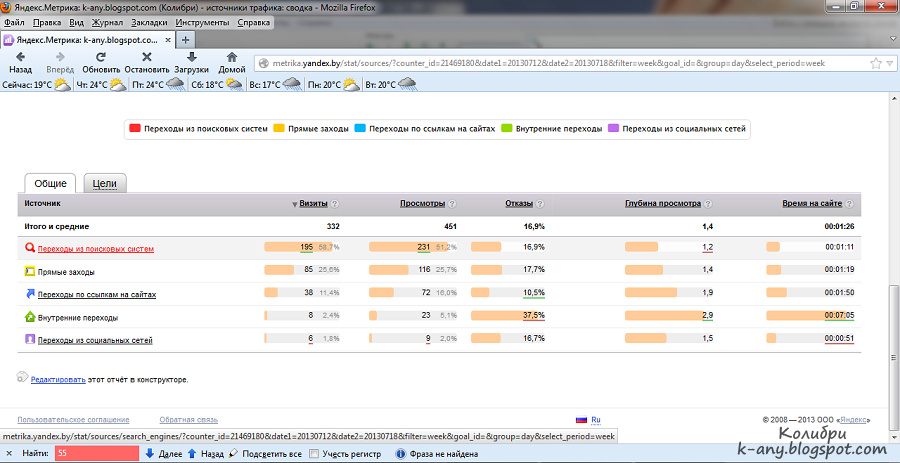Click the green house internal transitions icon
Viewport: 900px width, 463px height.
tap(30, 317)
